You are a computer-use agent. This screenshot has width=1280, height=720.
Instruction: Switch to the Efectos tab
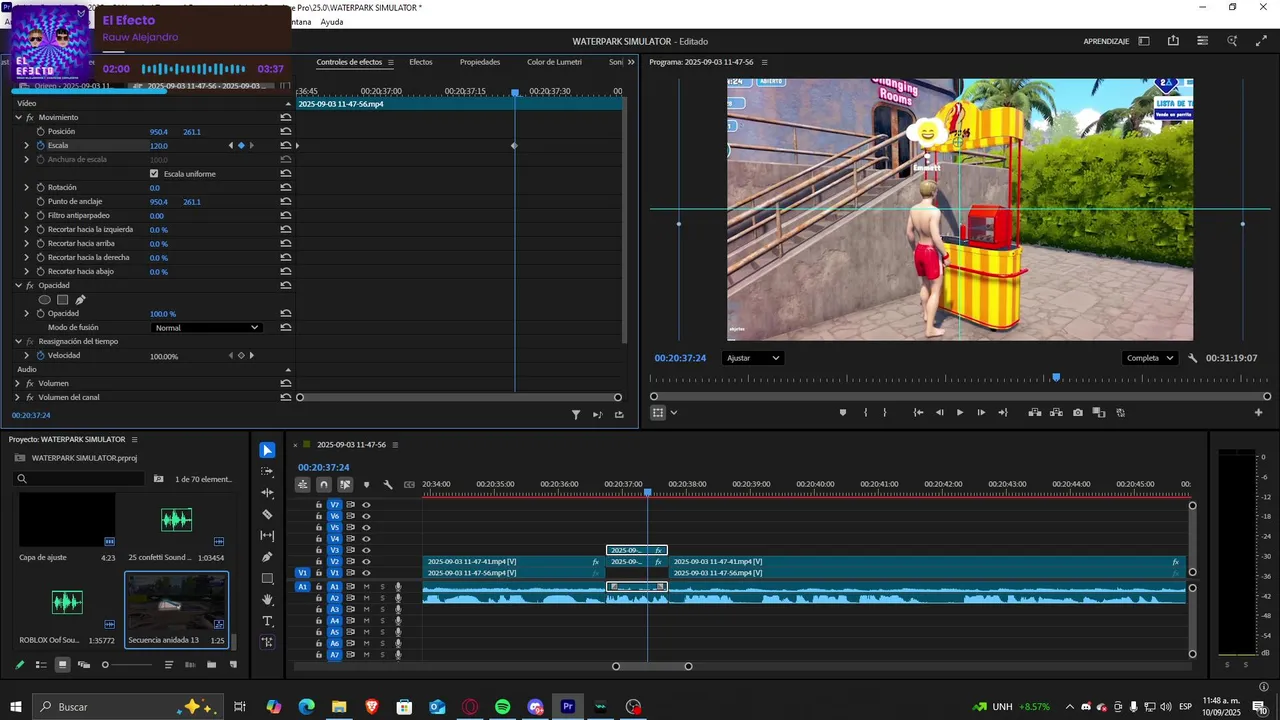pos(421,62)
